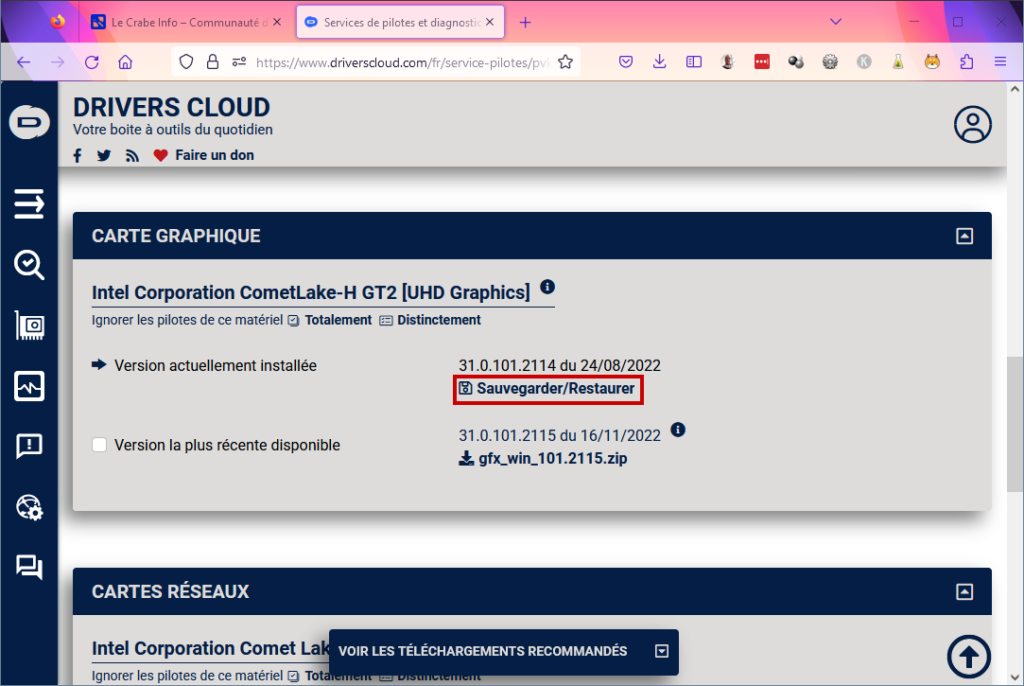Image resolution: width=1024 pixels, height=686 pixels.
Task: Toggle the Firefox sidebar view icon
Action: [694, 62]
